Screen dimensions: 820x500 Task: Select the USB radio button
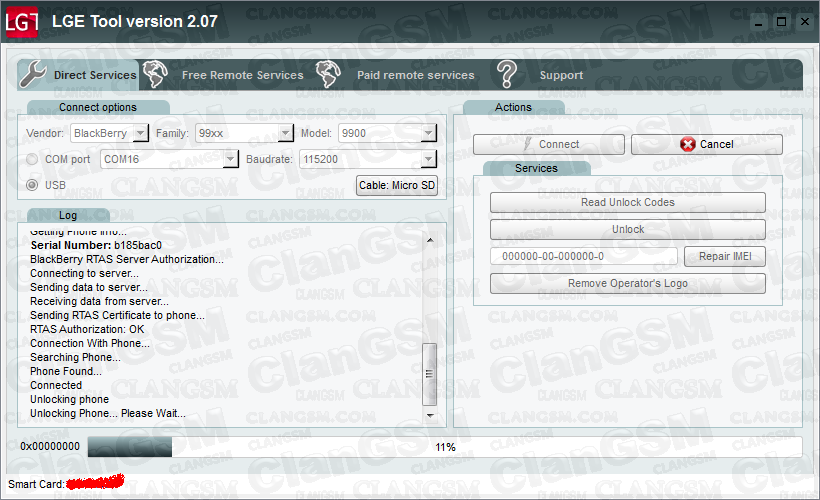point(32,185)
